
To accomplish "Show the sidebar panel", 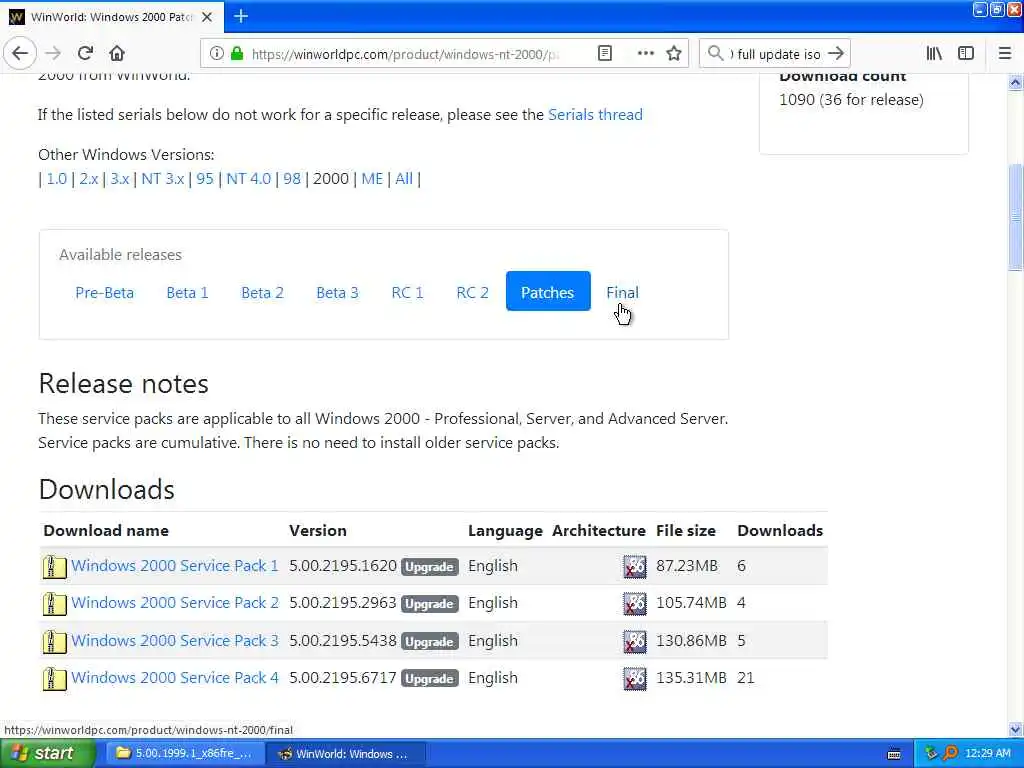I will tap(966, 54).
